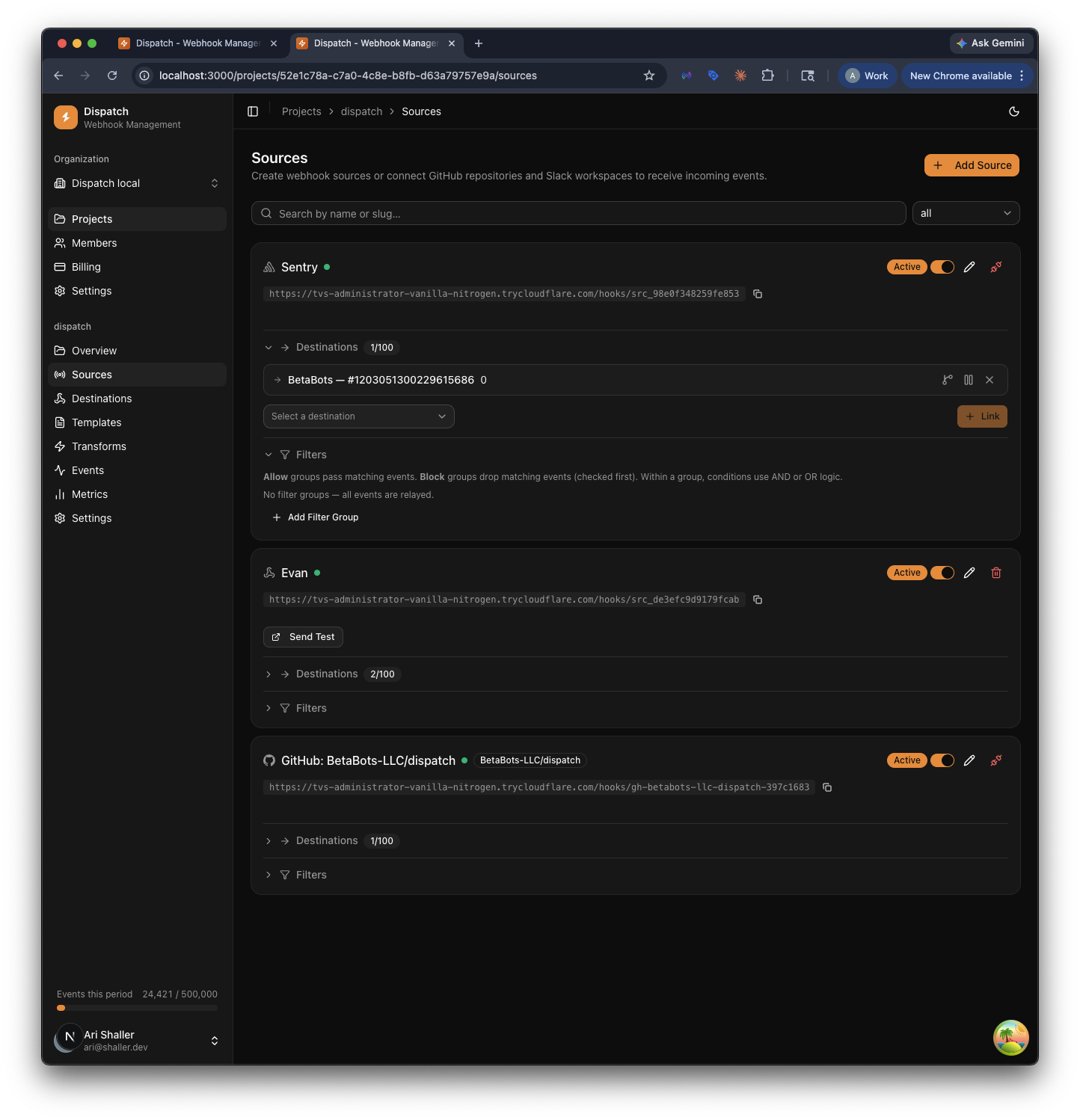
Task: Open Metrics in the sidebar
Action: (x=138, y=494)
